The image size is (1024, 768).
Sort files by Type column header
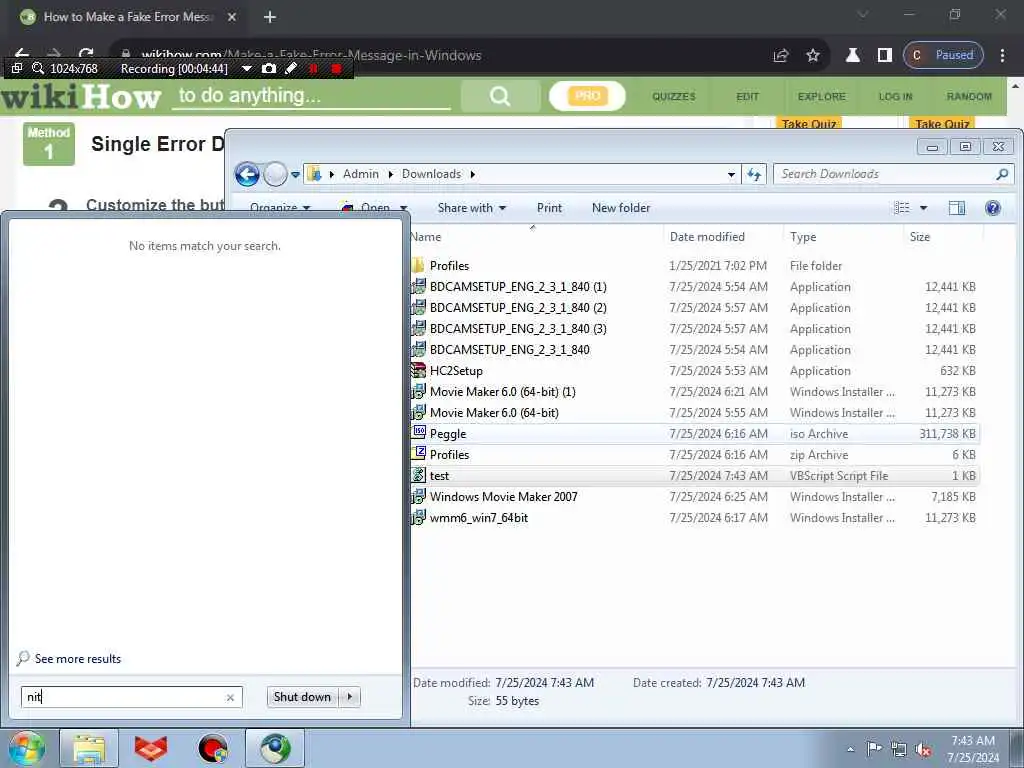(x=803, y=236)
